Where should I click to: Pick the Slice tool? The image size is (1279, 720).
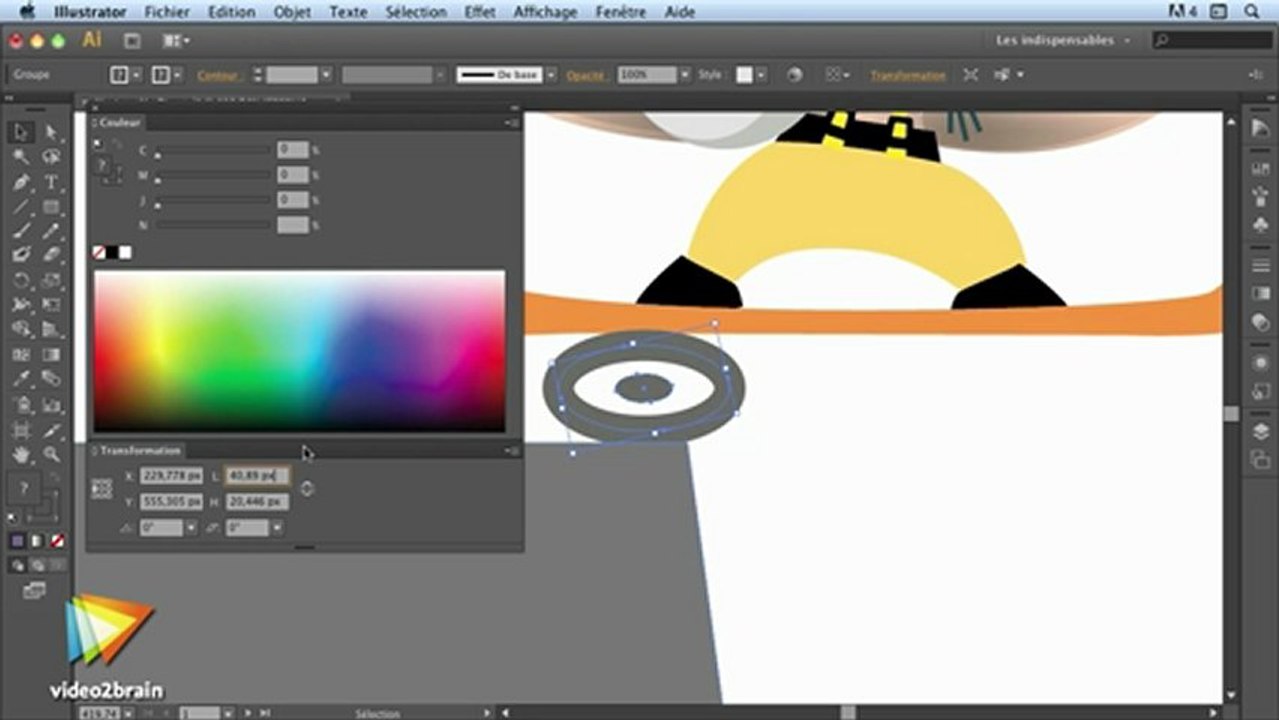tap(51, 430)
